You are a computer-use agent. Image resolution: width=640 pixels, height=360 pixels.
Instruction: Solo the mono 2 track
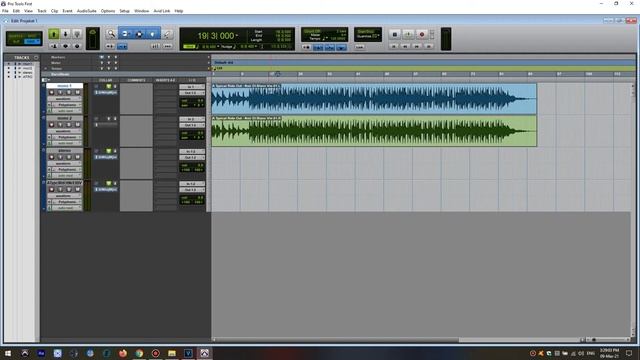[x=69, y=125]
